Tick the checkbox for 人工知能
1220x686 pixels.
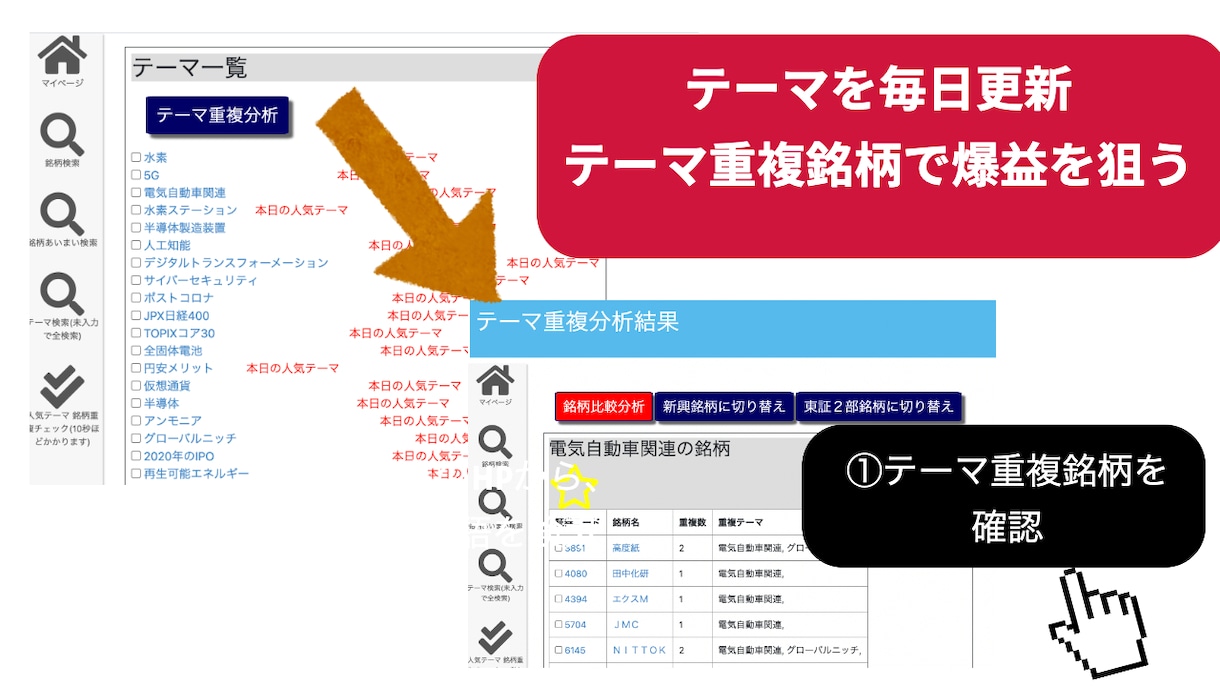click(x=136, y=245)
